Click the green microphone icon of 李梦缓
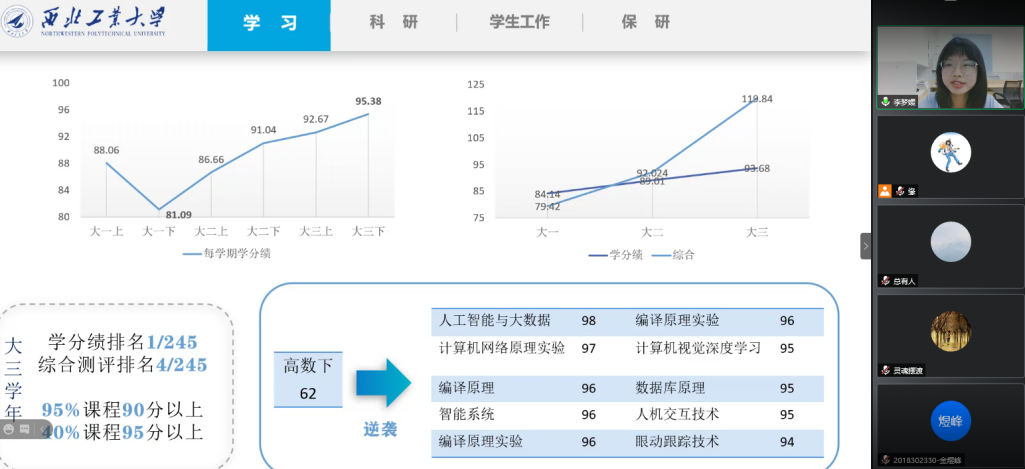The width and height of the screenshot is (1025, 469). pyautogui.click(x=886, y=102)
